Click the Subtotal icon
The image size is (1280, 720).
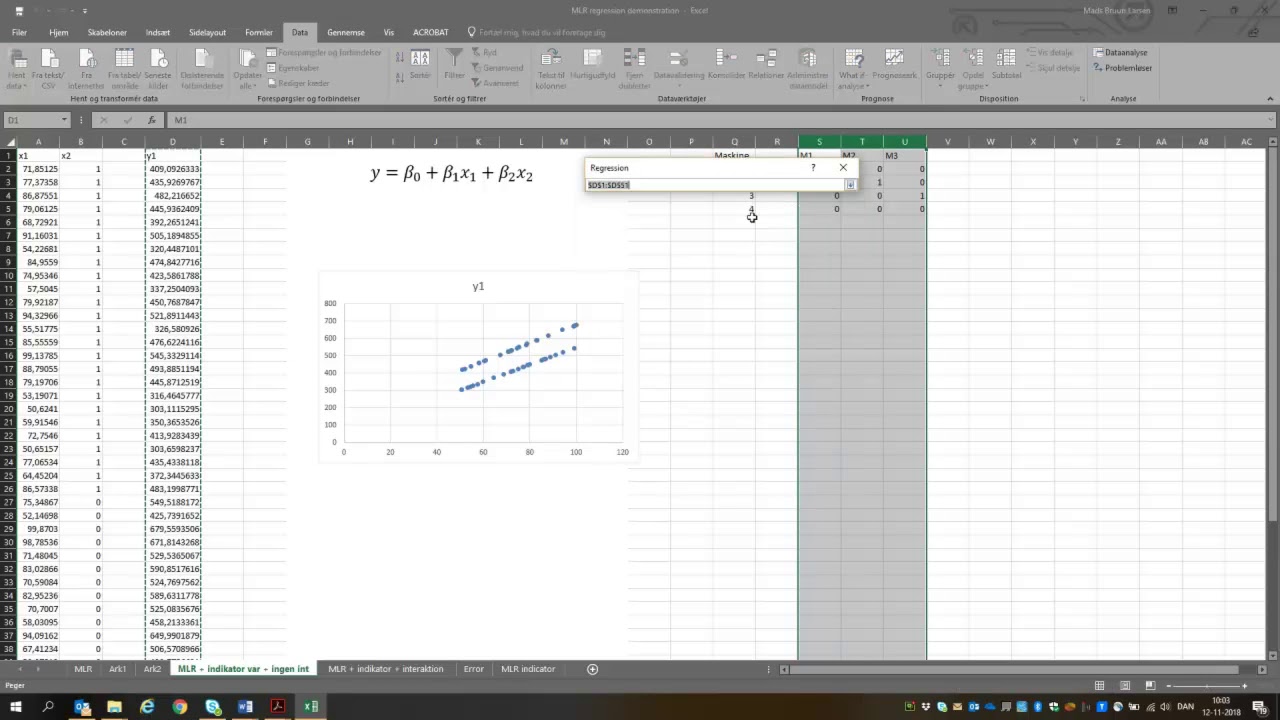coord(1007,64)
